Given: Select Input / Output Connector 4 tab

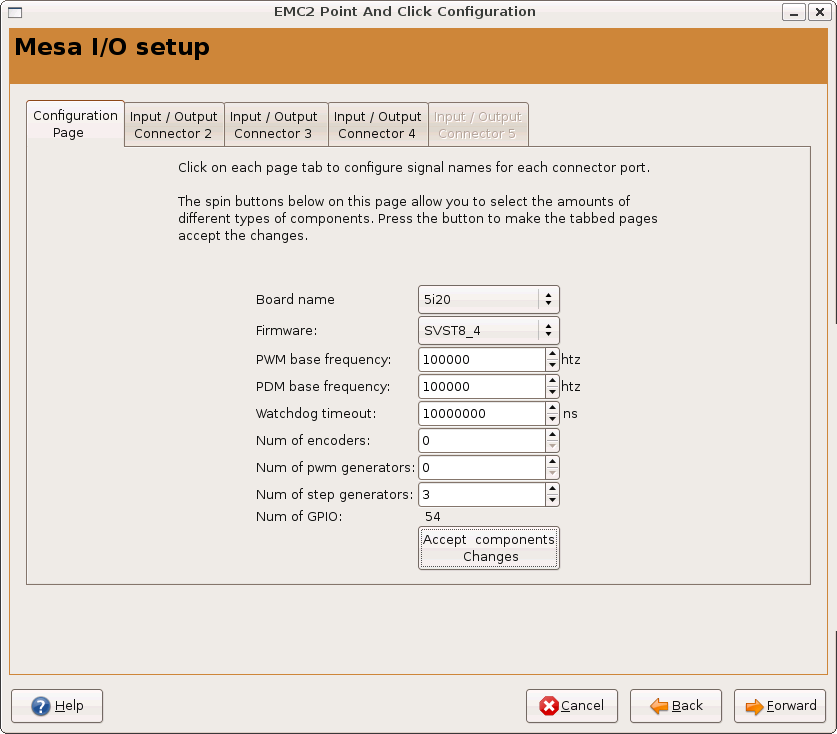Looking at the screenshot, I should (377, 125).
